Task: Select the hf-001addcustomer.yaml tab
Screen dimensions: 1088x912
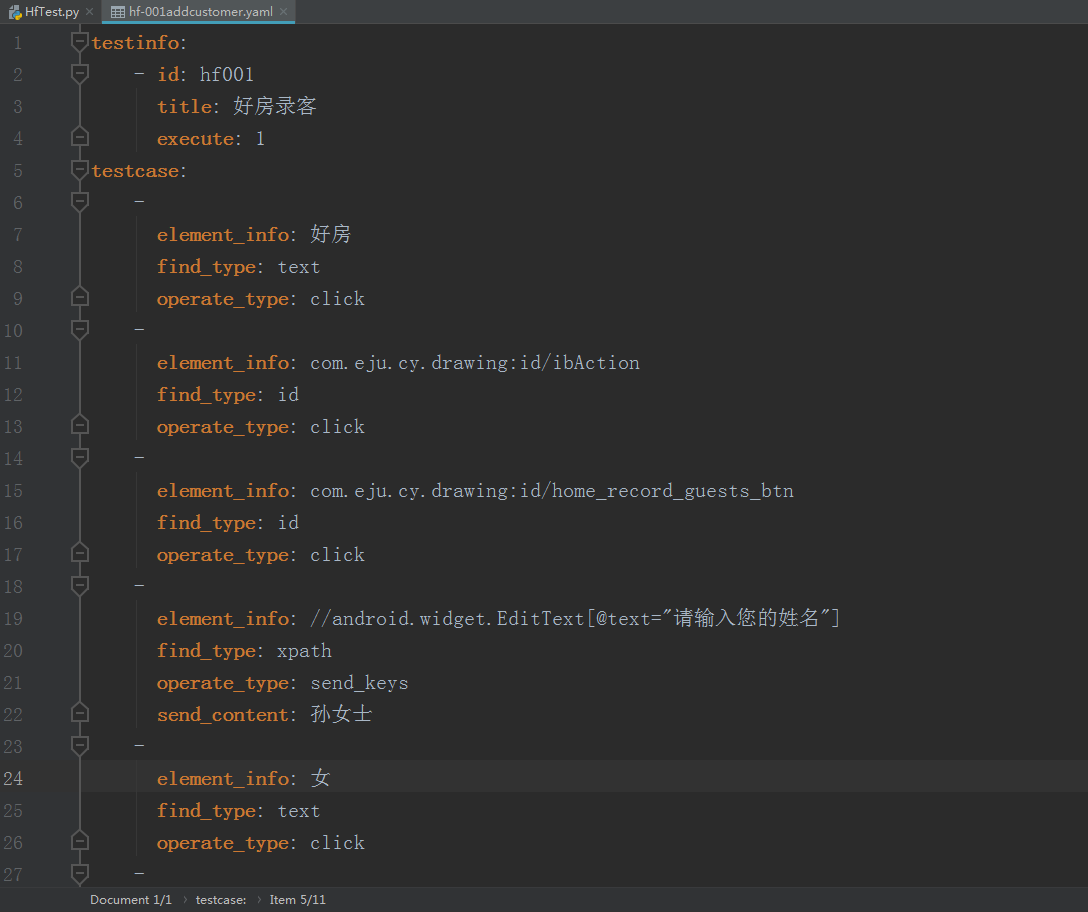Action: pos(200,12)
